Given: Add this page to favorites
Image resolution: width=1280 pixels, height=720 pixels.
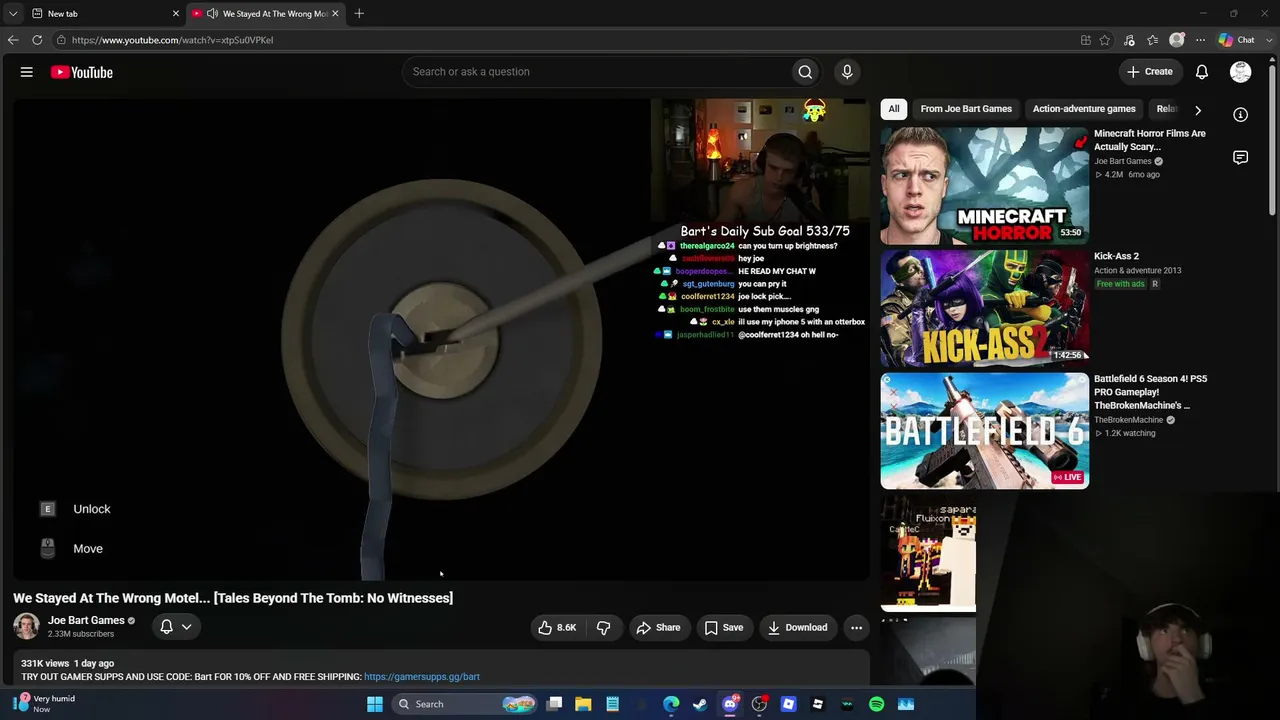Looking at the screenshot, I should 1105,40.
